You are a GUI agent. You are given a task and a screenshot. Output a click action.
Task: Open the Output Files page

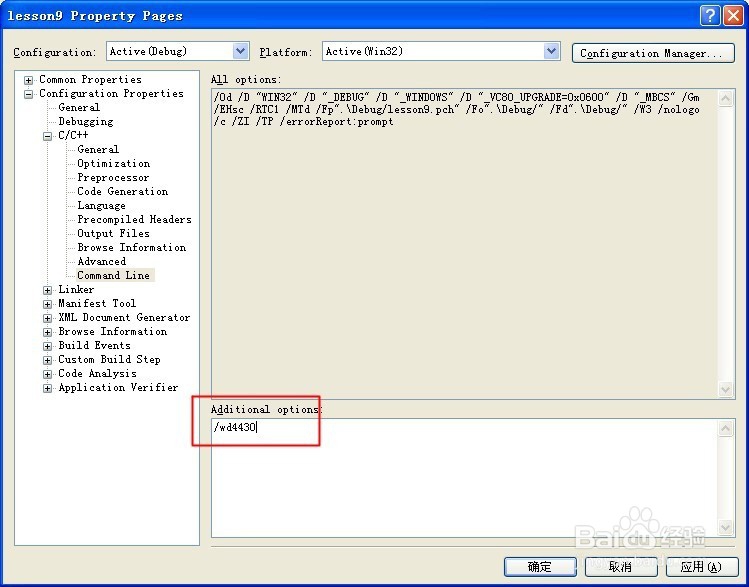point(113,233)
